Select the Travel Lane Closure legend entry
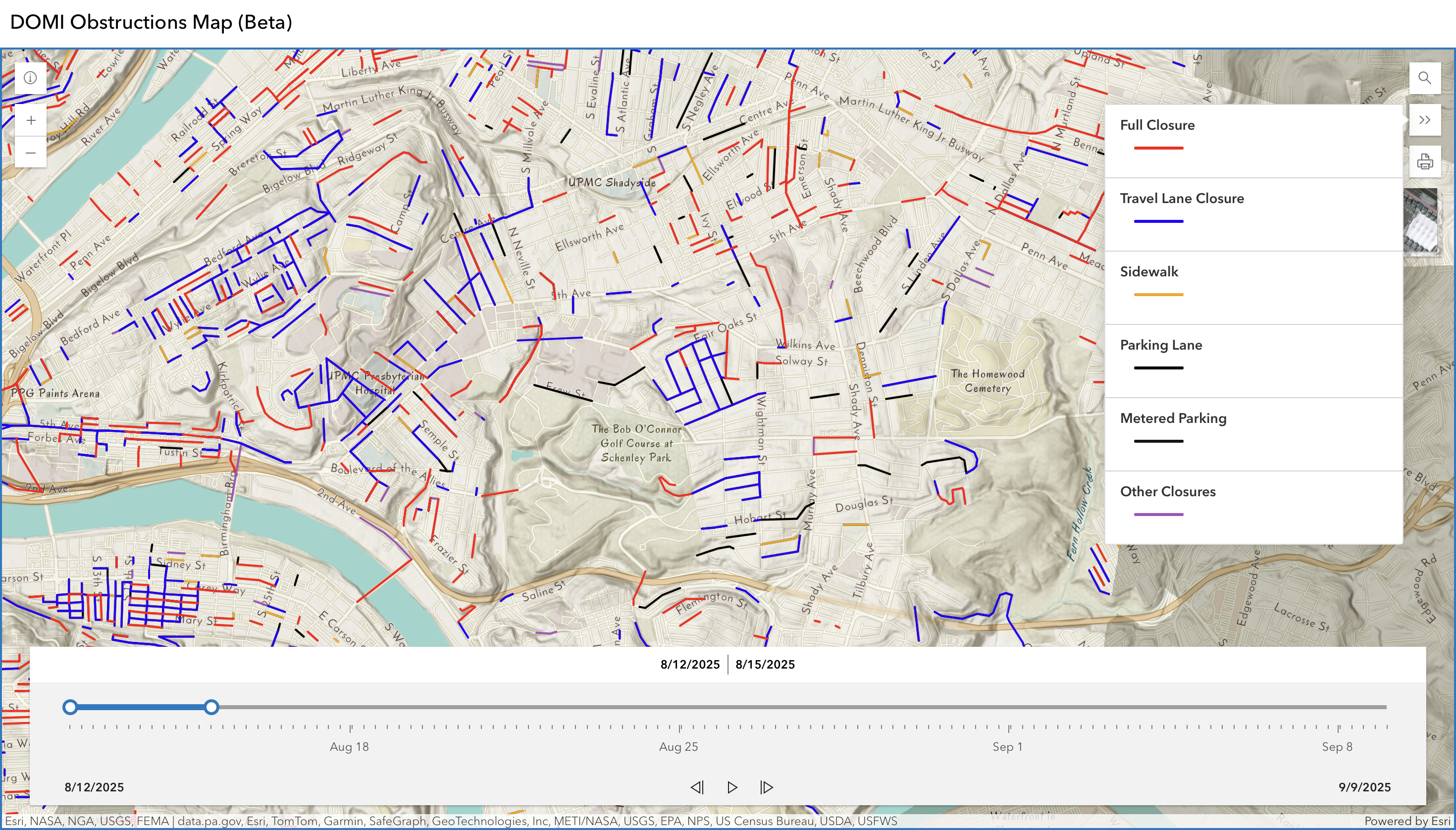 click(1181, 199)
